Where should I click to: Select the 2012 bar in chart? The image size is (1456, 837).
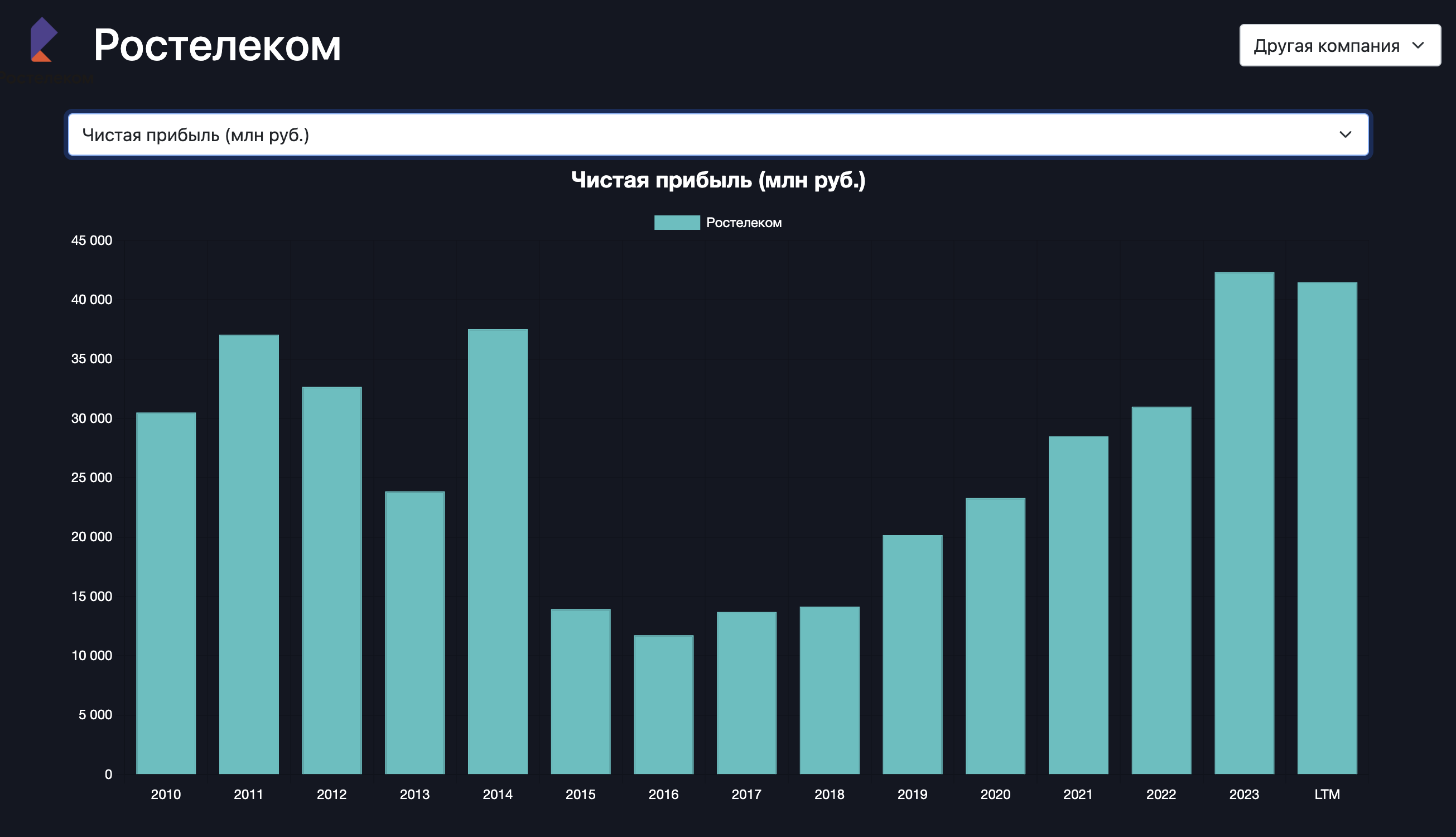(x=332, y=580)
